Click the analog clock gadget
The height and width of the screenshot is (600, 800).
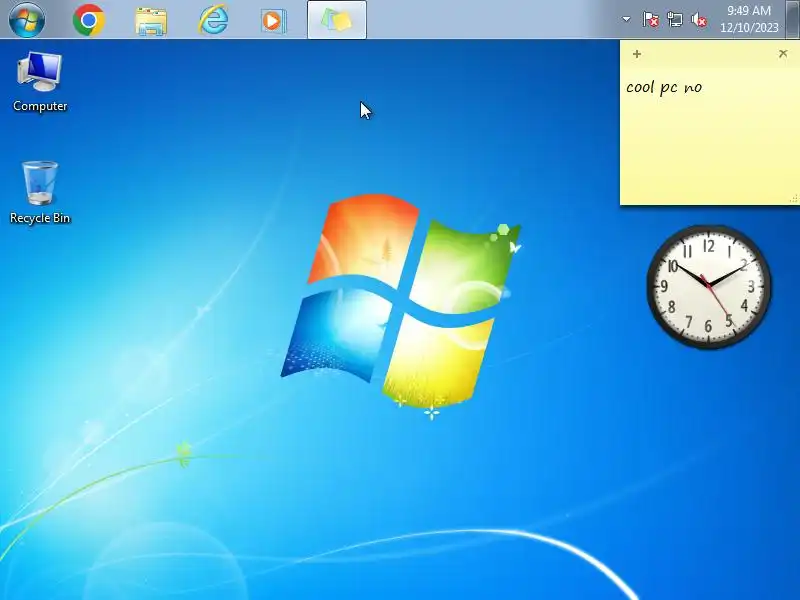tap(709, 287)
